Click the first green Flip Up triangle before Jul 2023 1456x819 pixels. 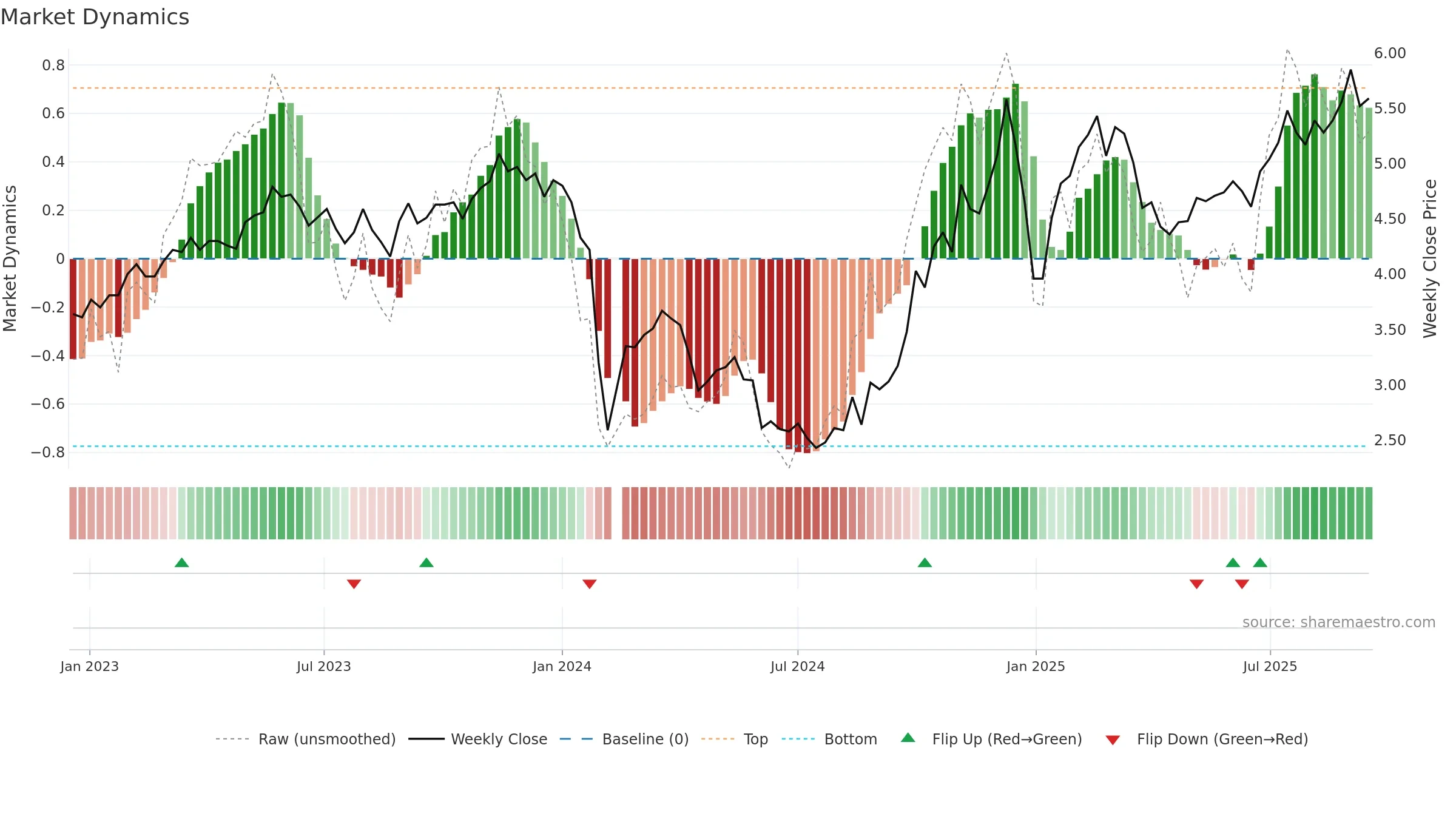click(x=181, y=562)
